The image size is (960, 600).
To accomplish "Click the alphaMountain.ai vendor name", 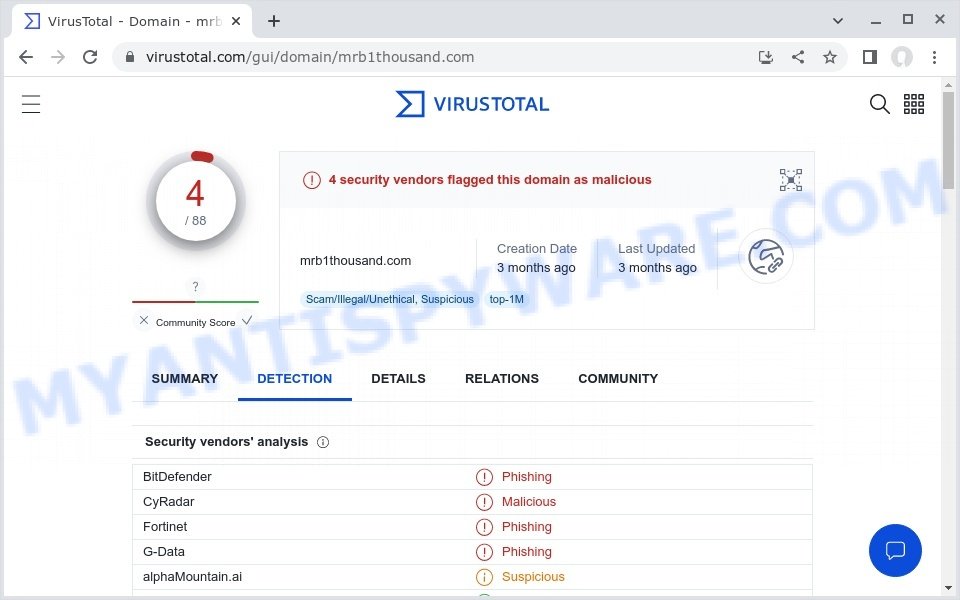I will coord(192,577).
